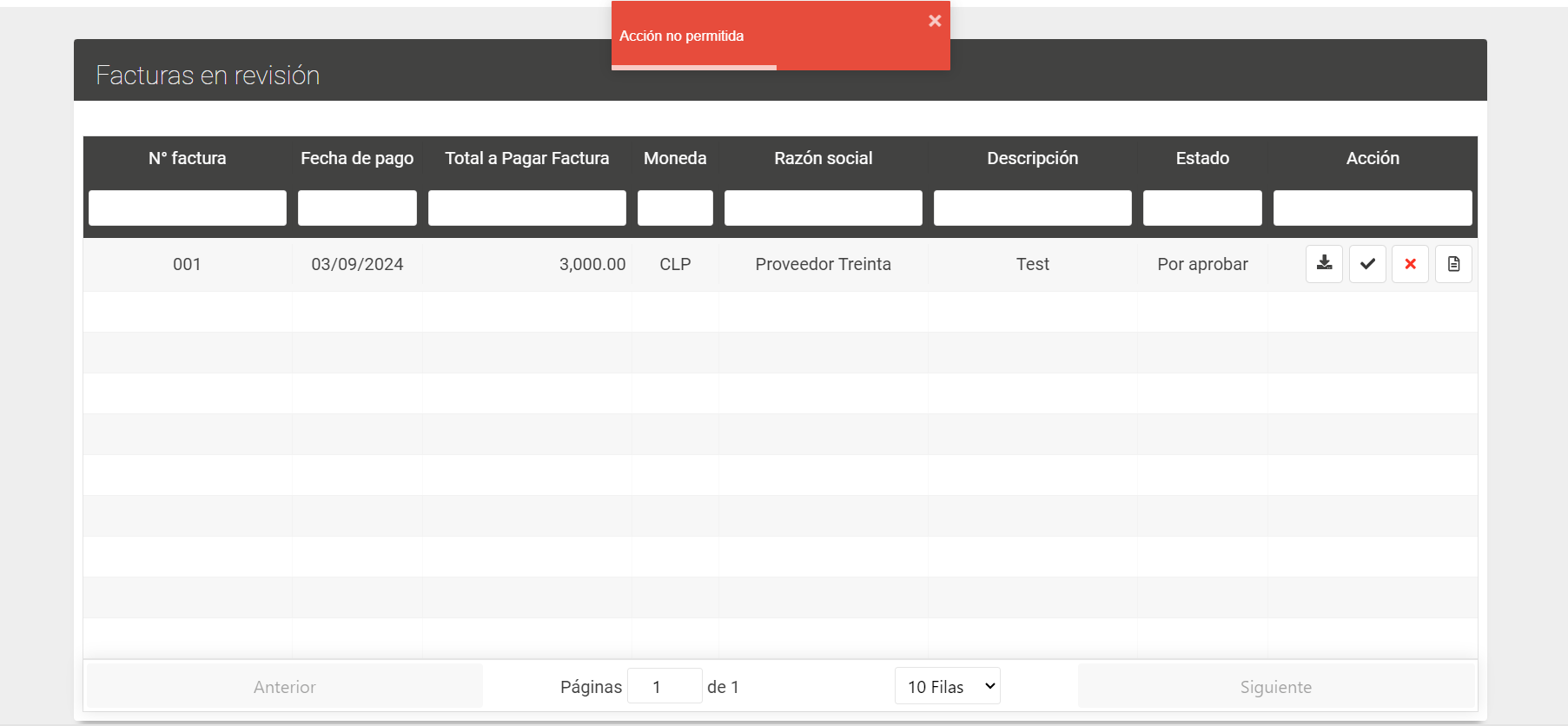Sort by the N° factura column header

tap(188, 158)
